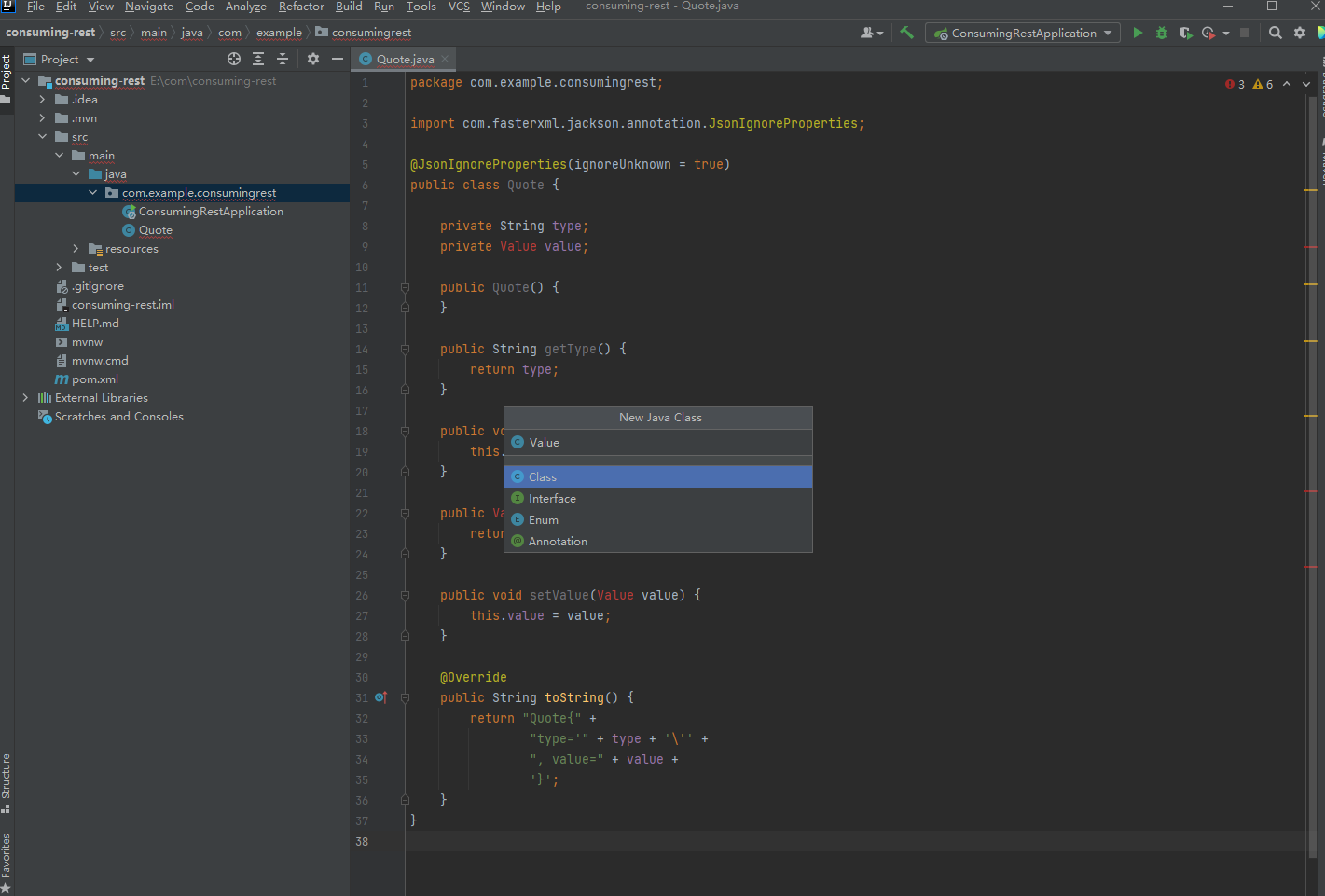The width and height of the screenshot is (1325, 896).
Task: Click the green Run application button
Action: coord(1138,33)
